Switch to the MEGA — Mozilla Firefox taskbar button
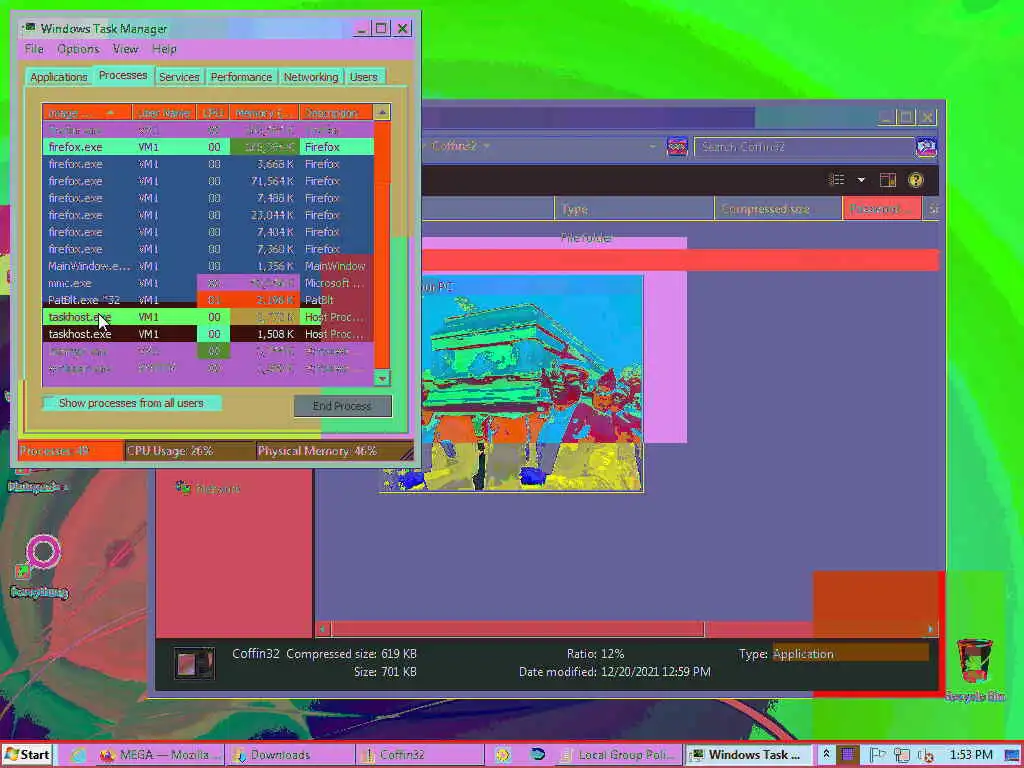 tap(160, 755)
